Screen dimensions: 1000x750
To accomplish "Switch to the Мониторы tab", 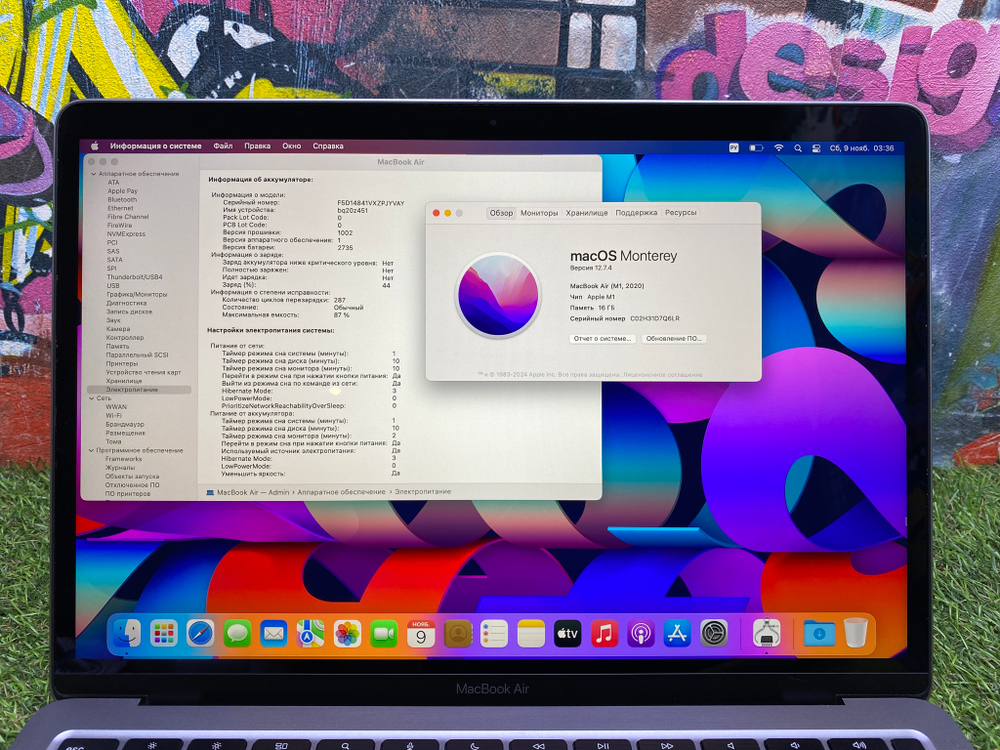I will click(538, 212).
